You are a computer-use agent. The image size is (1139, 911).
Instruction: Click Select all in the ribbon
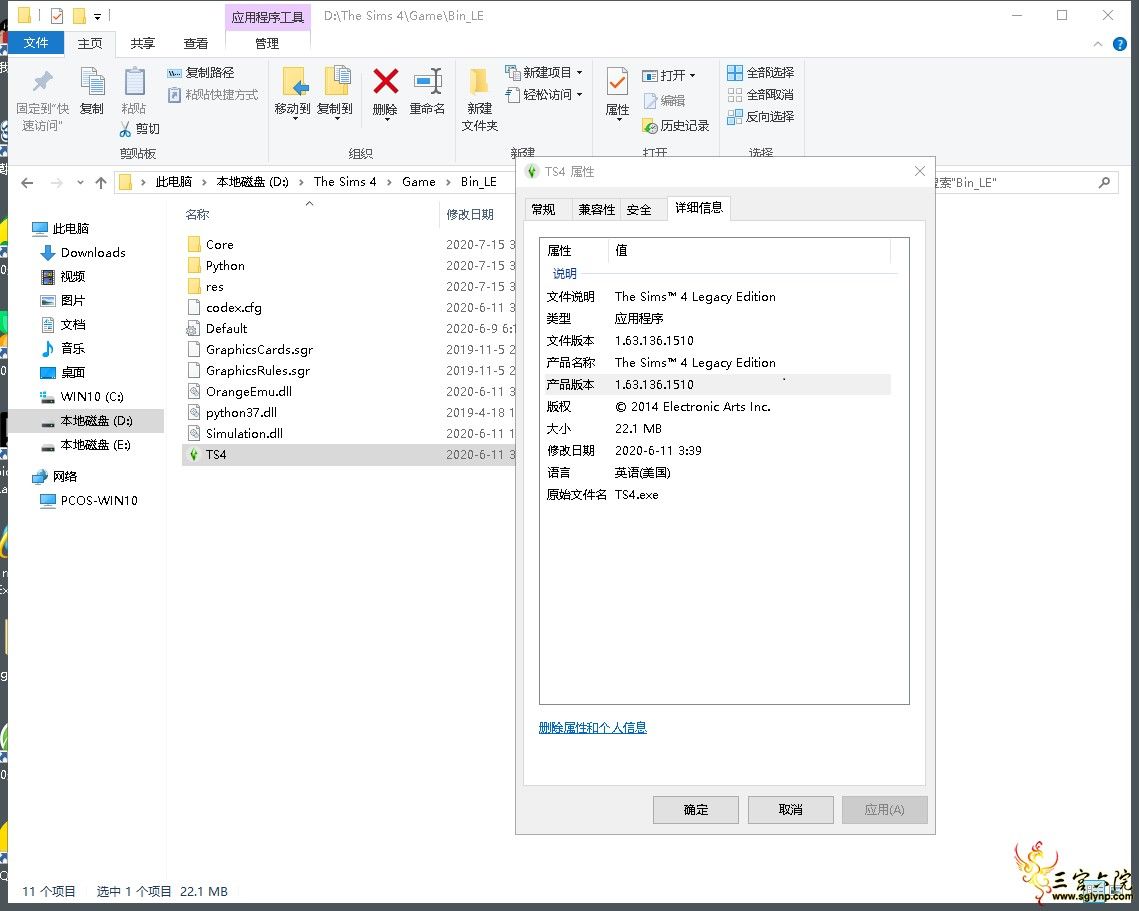(x=761, y=73)
